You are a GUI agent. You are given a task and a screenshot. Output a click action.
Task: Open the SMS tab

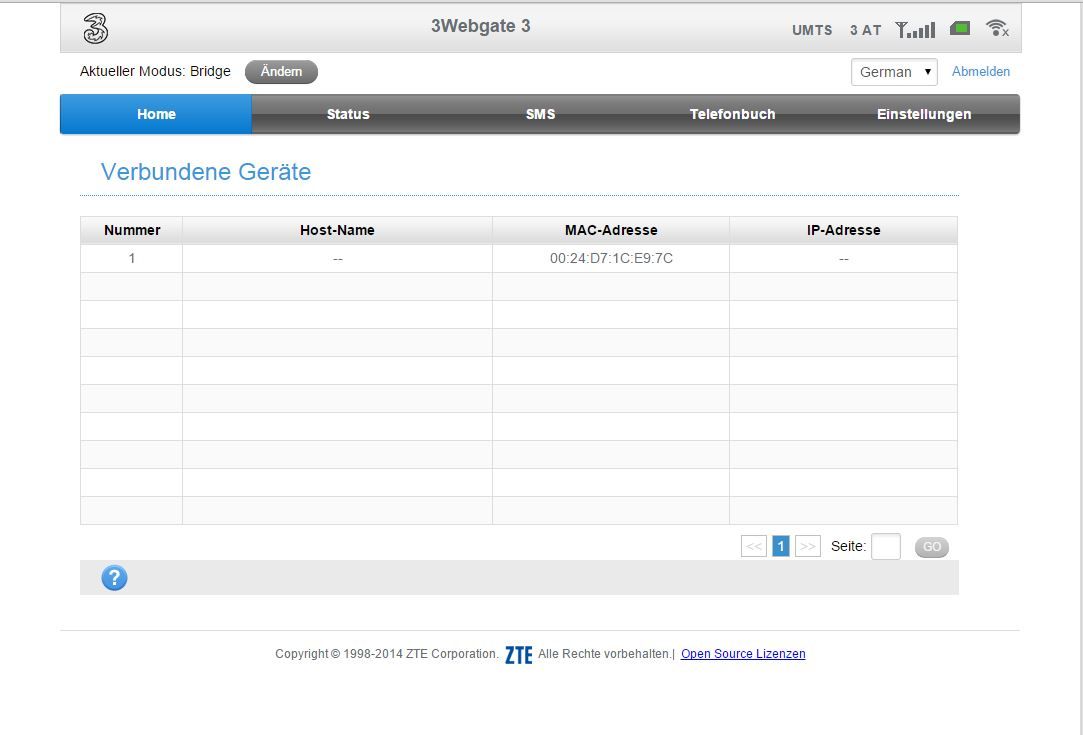[540, 114]
